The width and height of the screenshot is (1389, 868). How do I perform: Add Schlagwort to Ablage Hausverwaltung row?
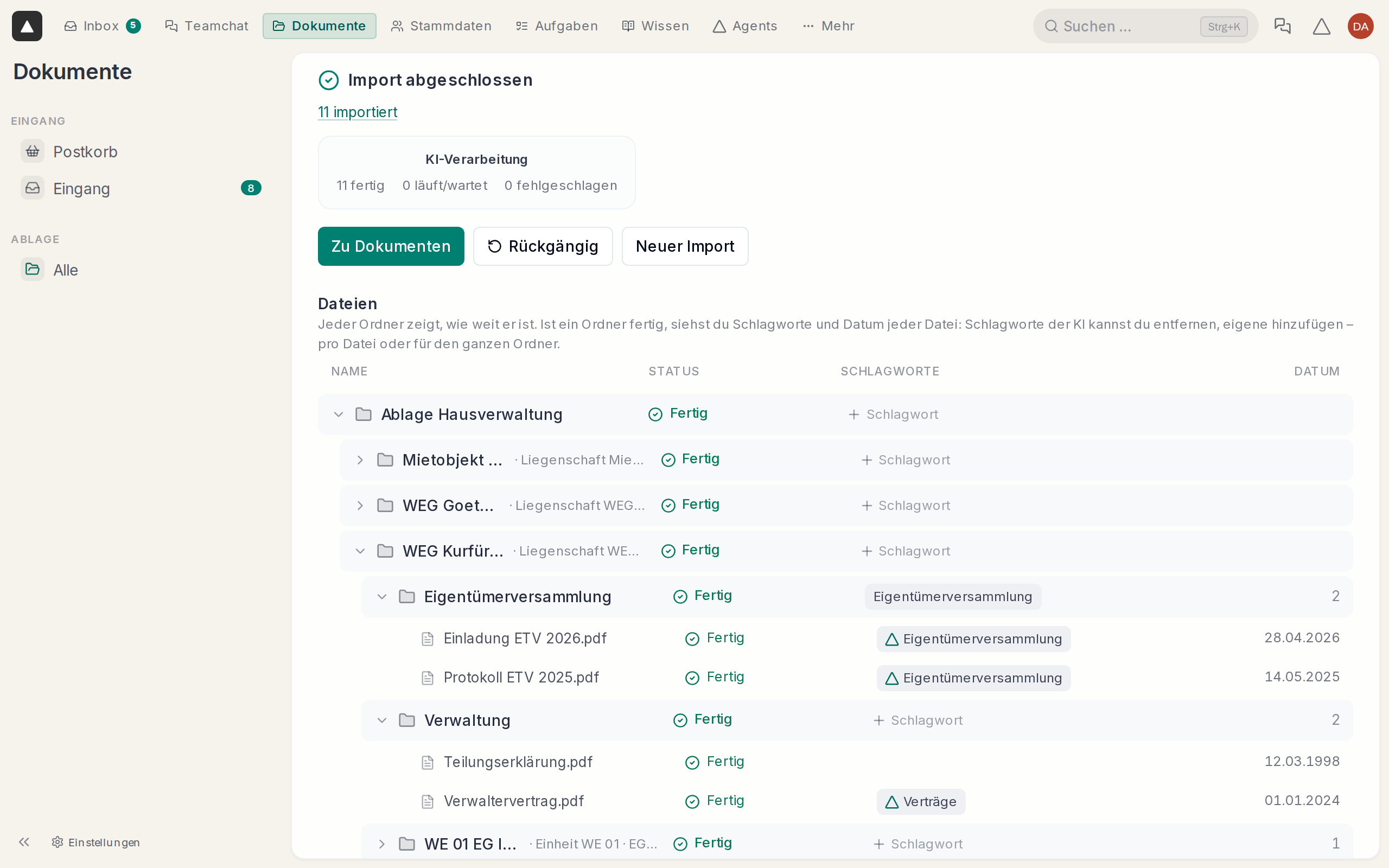coord(893,414)
